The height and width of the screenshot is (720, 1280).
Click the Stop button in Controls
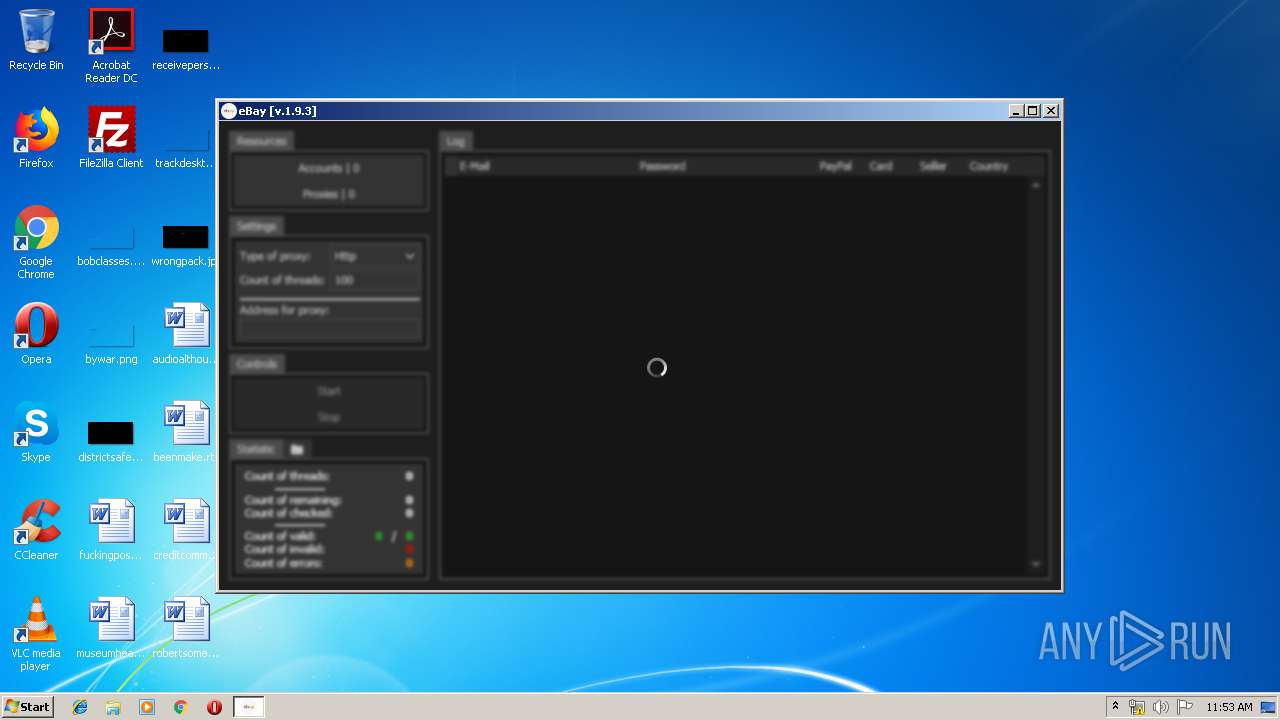tap(329, 417)
